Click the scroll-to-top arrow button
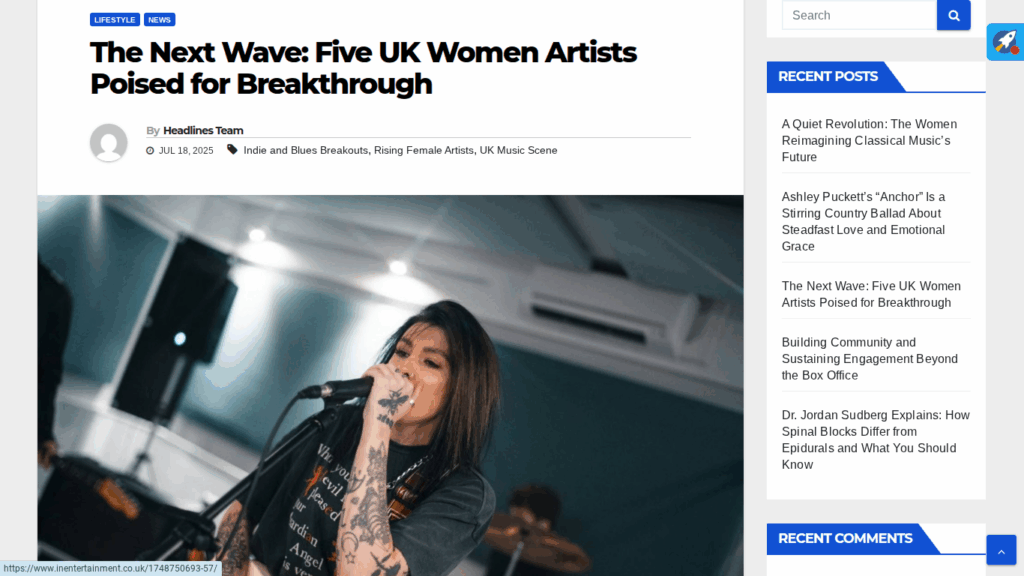 [x=1001, y=550]
